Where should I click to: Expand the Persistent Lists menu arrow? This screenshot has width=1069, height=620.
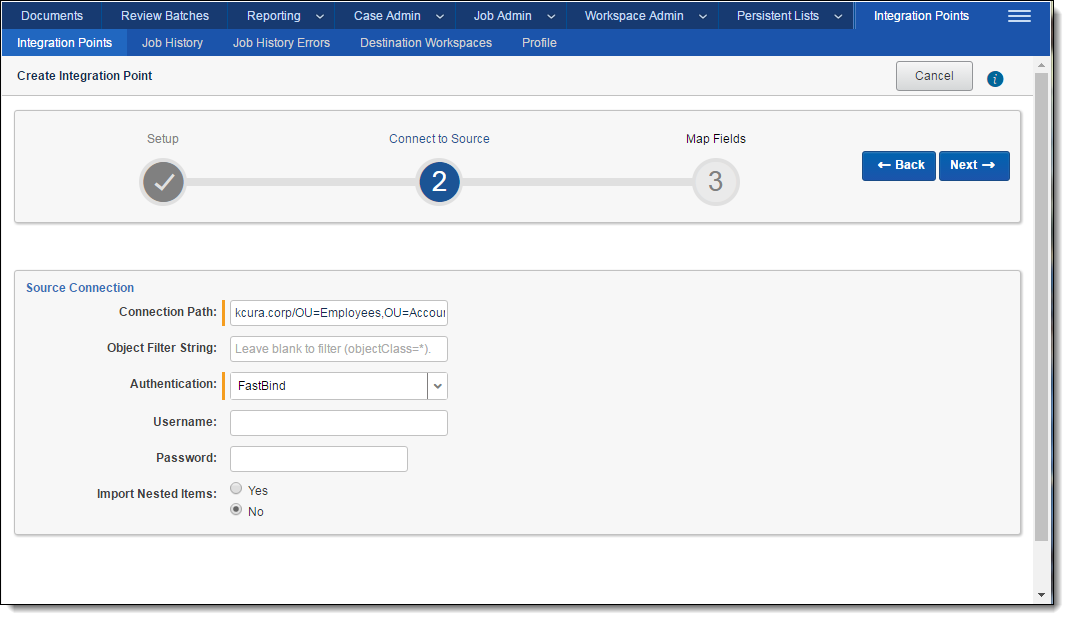tap(838, 17)
